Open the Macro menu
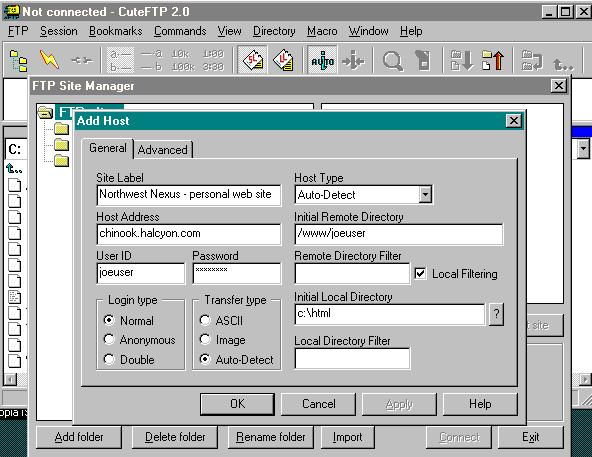This screenshot has height=457, width=592. click(322, 31)
